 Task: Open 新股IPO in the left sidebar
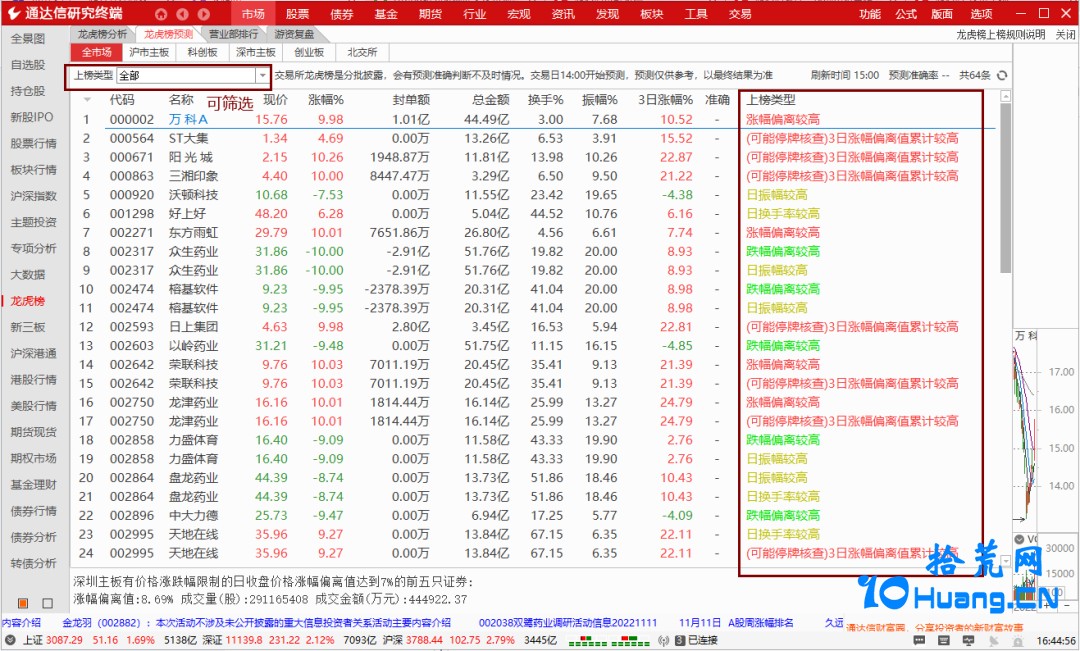[32, 117]
